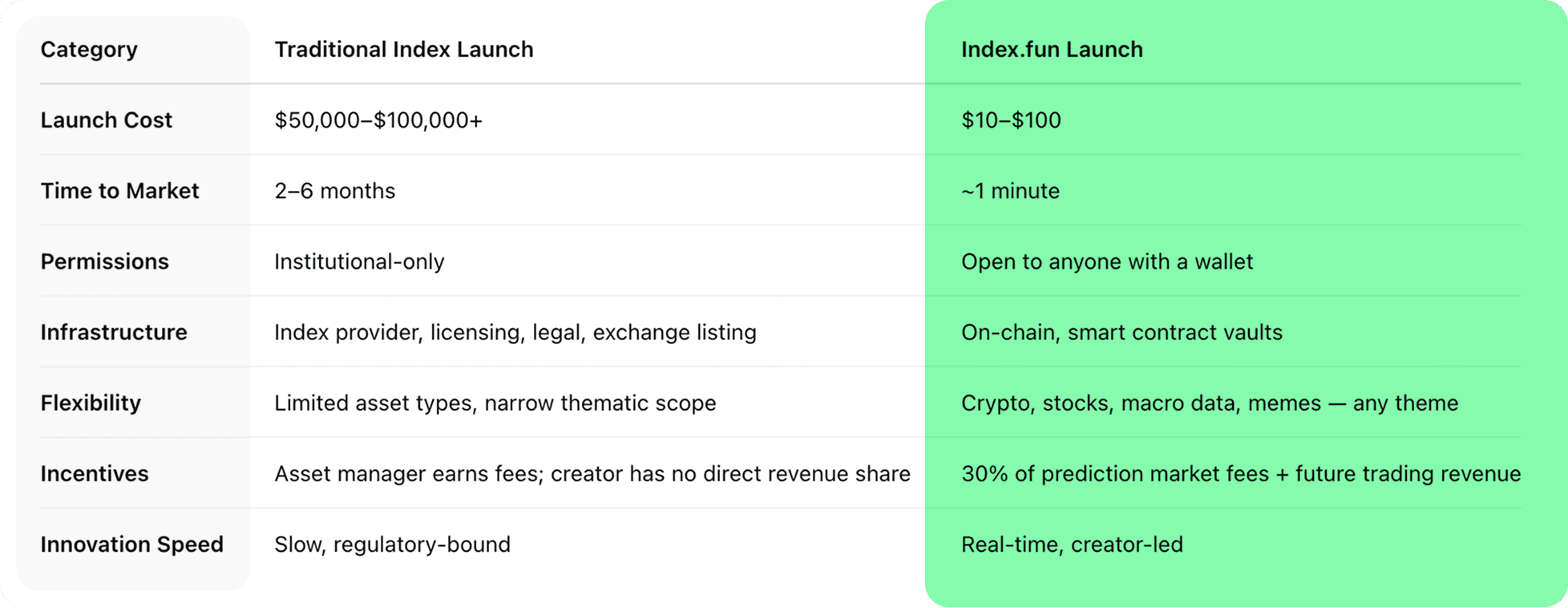Image resolution: width=1568 pixels, height=608 pixels.
Task: Select the Launch Cost row label
Action: point(107,120)
